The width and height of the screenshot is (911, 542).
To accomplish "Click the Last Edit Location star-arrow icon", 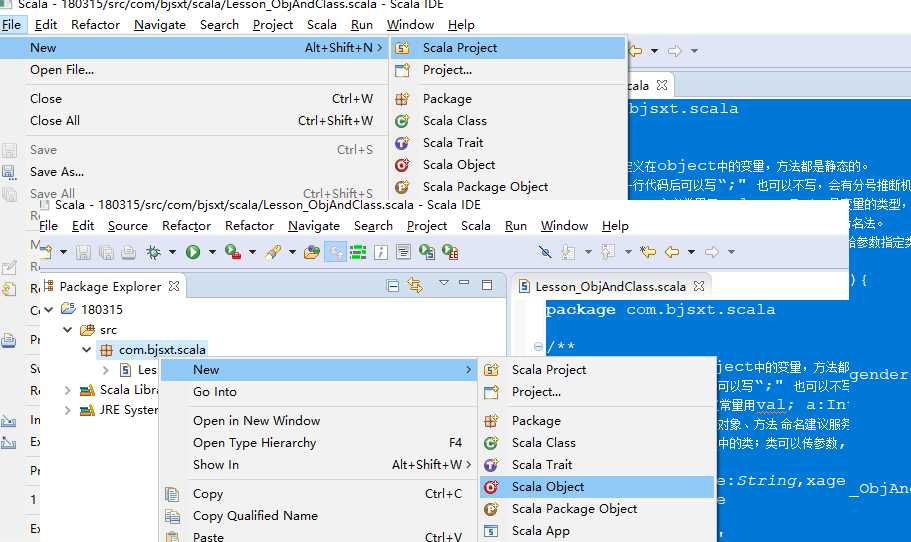I will point(648,252).
